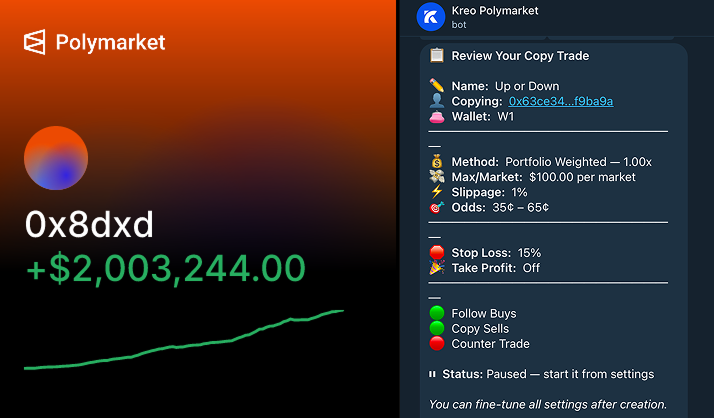This screenshot has width=714, height=418.
Task: Toggle the red Counter Trade indicator
Action: pyautogui.click(x=437, y=343)
